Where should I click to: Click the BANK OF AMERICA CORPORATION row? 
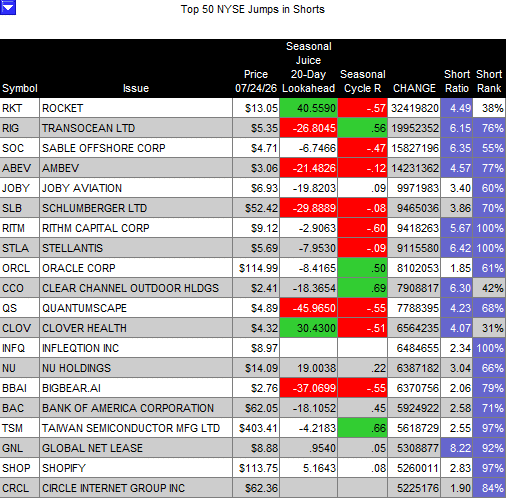(253, 408)
